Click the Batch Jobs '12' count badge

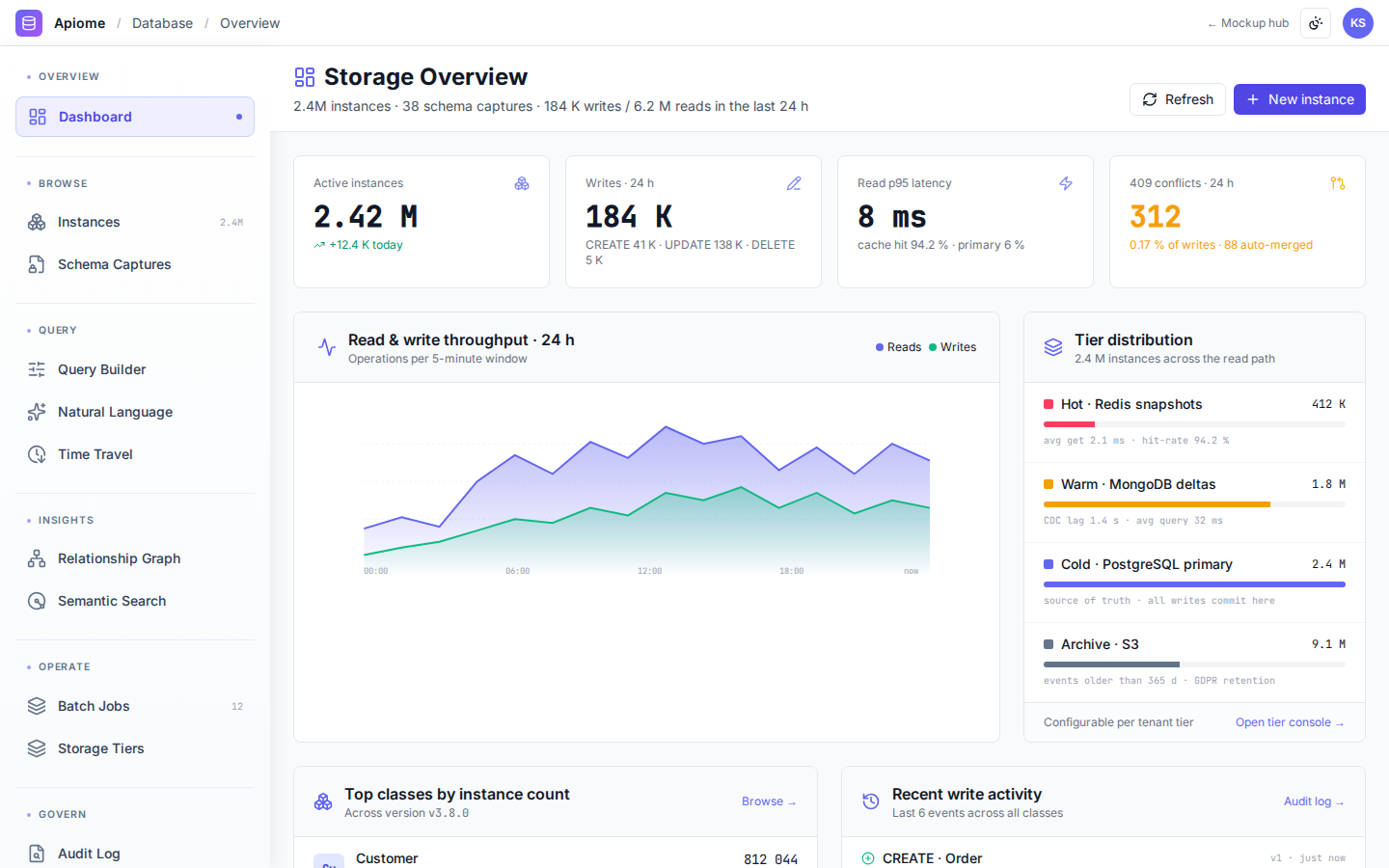pos(237,707)
